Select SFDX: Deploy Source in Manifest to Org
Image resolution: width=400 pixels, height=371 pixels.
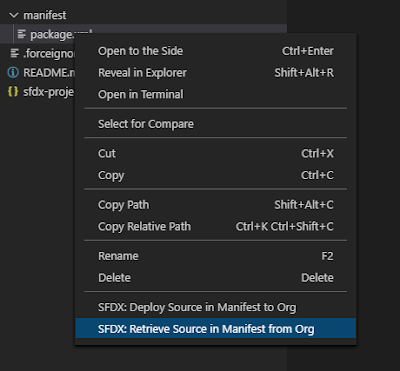point(216,307)
